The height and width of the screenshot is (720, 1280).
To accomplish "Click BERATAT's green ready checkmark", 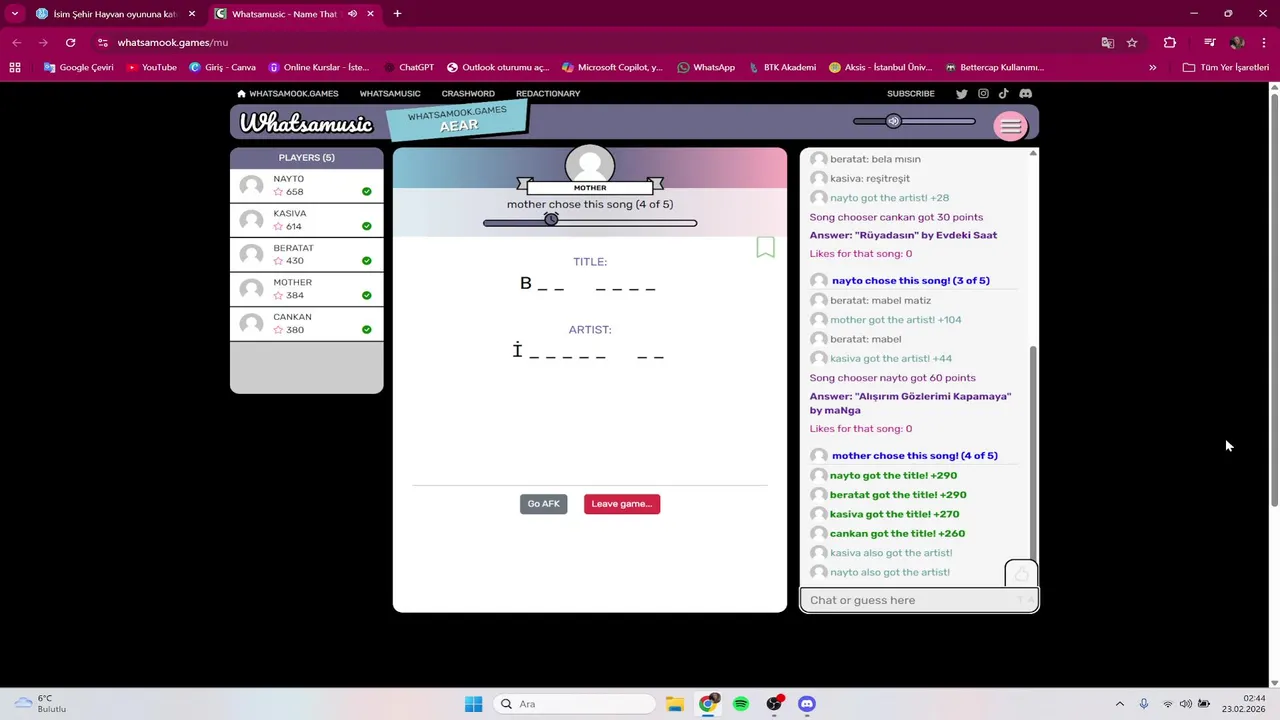I will tap(367, 261).
